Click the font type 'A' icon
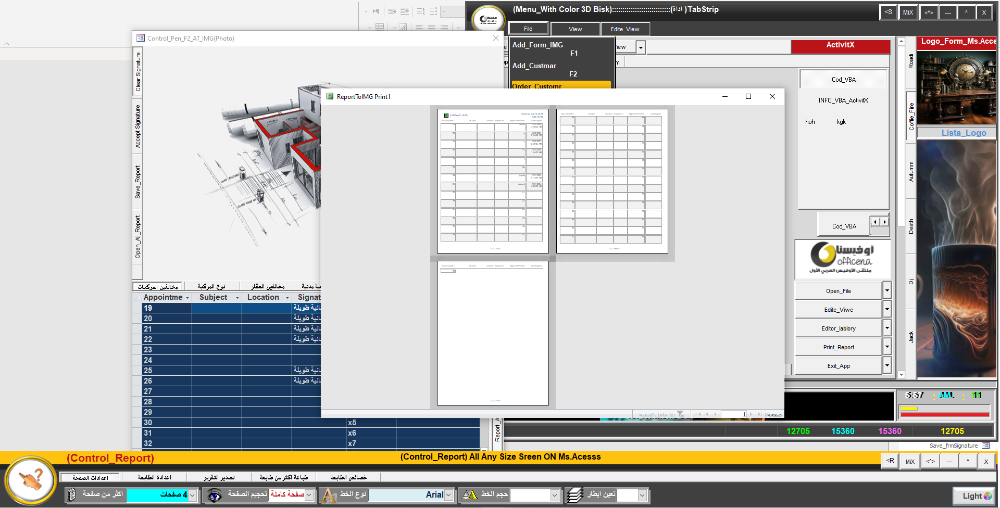This screenshot has width=1000, height=508. (x=328, y=495)
